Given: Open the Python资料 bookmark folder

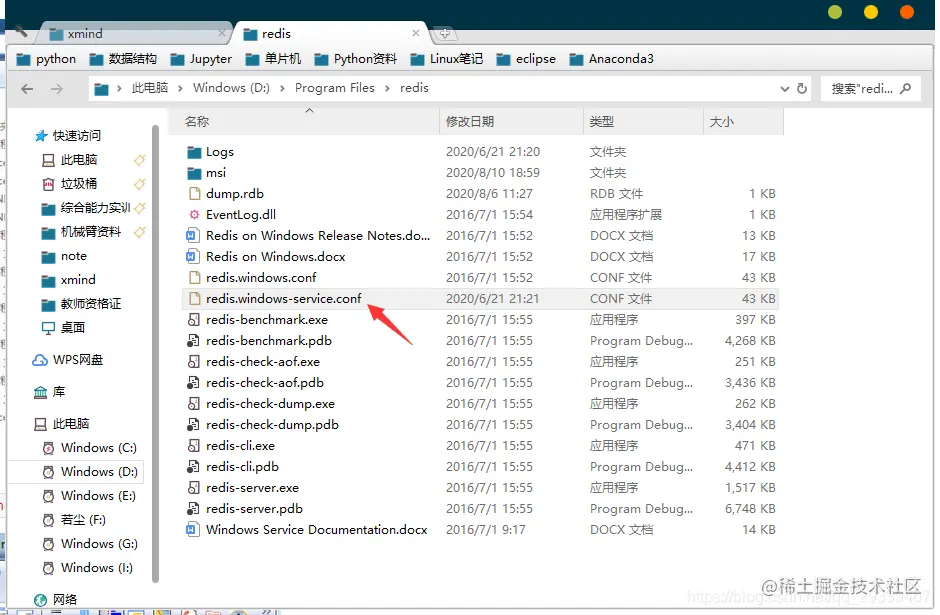Looking at the screenshot, I should (x=355, y=59).
